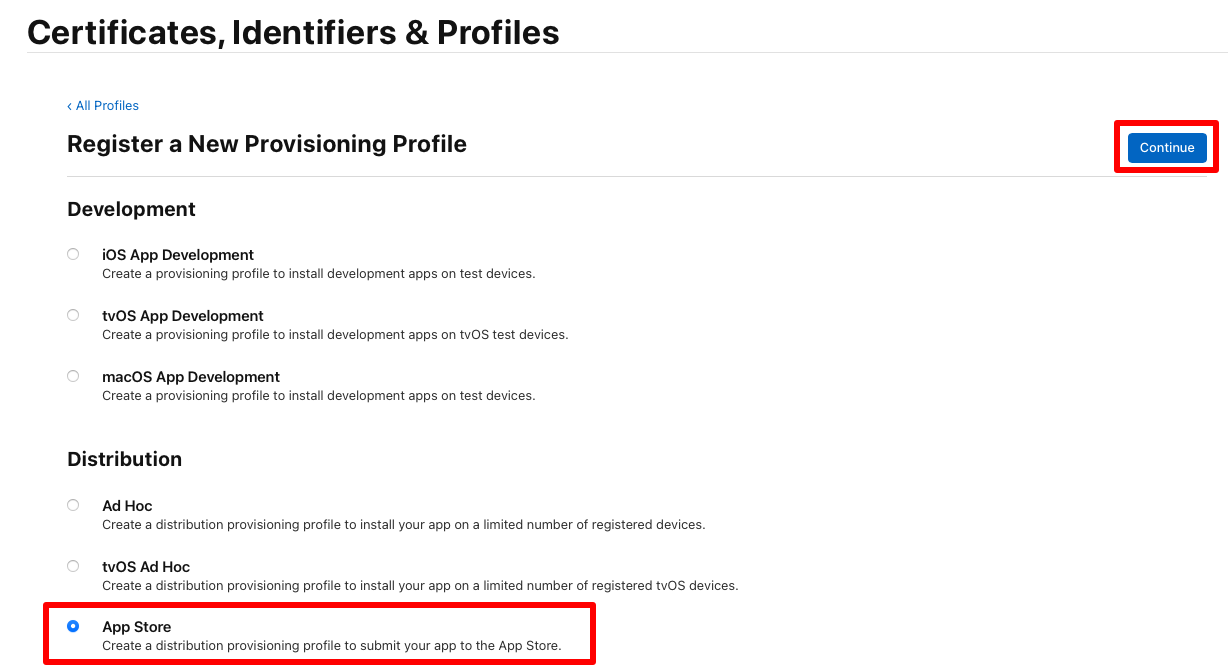This screenshot has height=671, width=1228.
Task: Select the Ad Hoc distribution option
Action: (x=72, y=505)
